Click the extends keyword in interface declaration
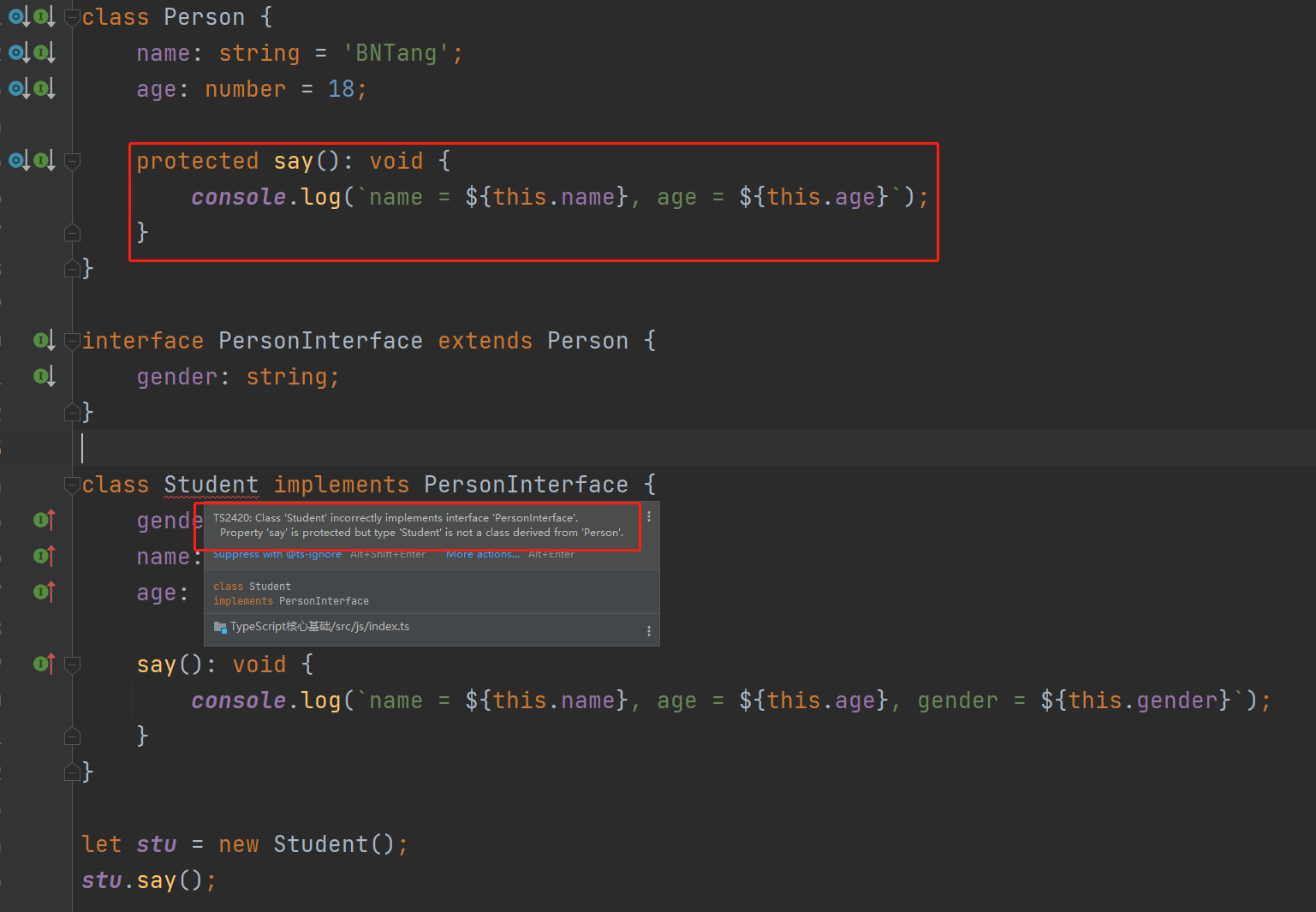The image size is (1316, 912). [485, 341]
